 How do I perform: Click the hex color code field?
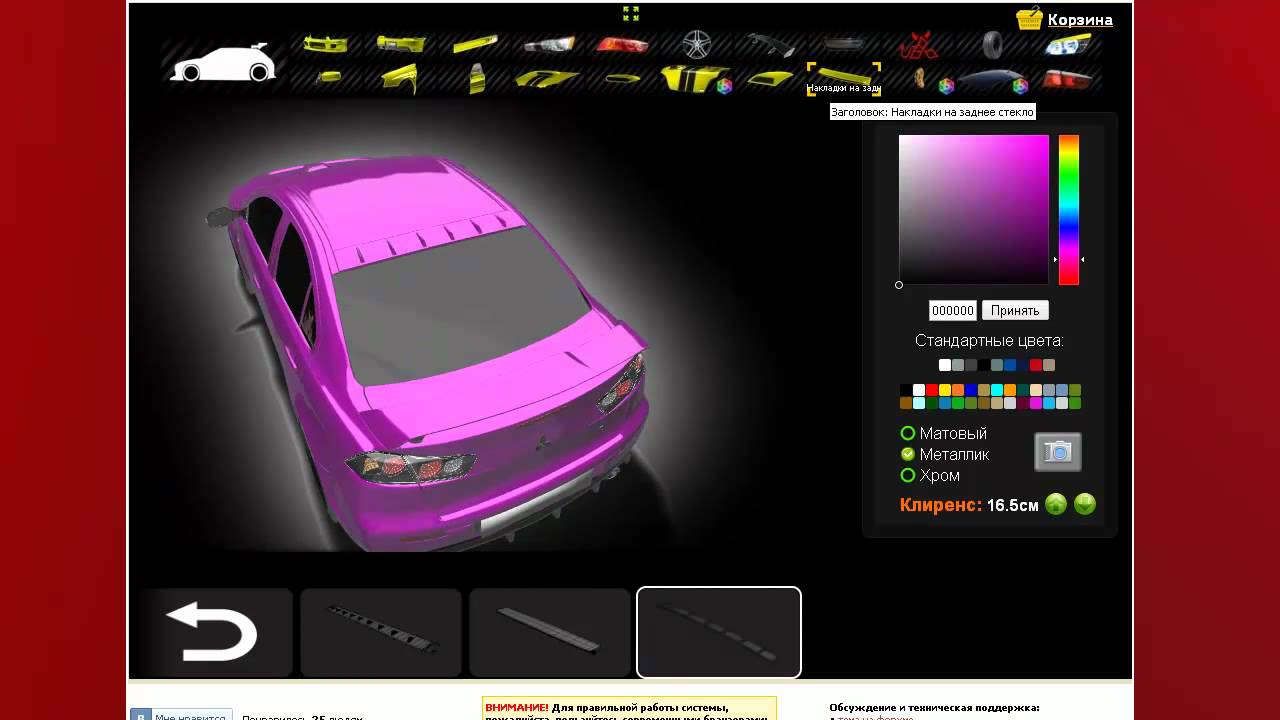point(952,310)
